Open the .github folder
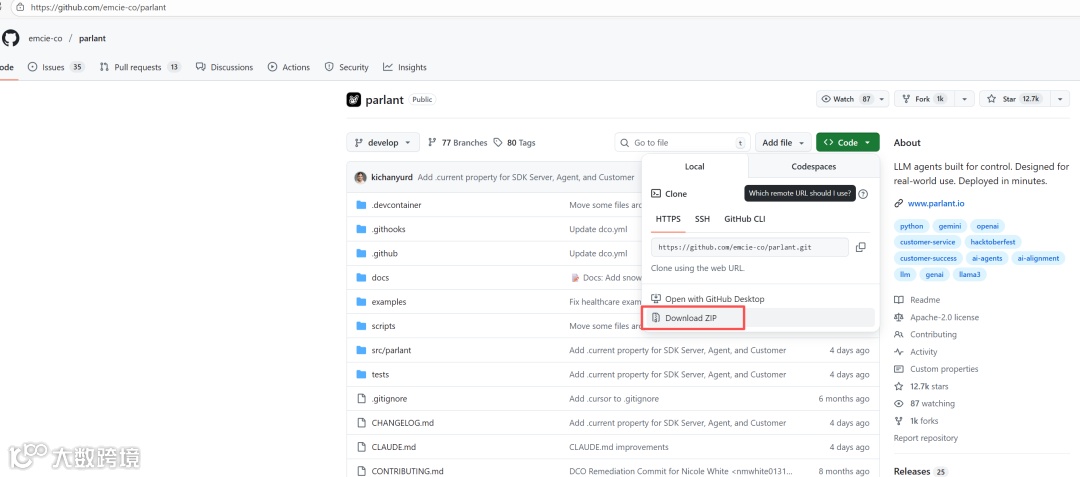This screenshot has height=477, width=1080. 384,253
